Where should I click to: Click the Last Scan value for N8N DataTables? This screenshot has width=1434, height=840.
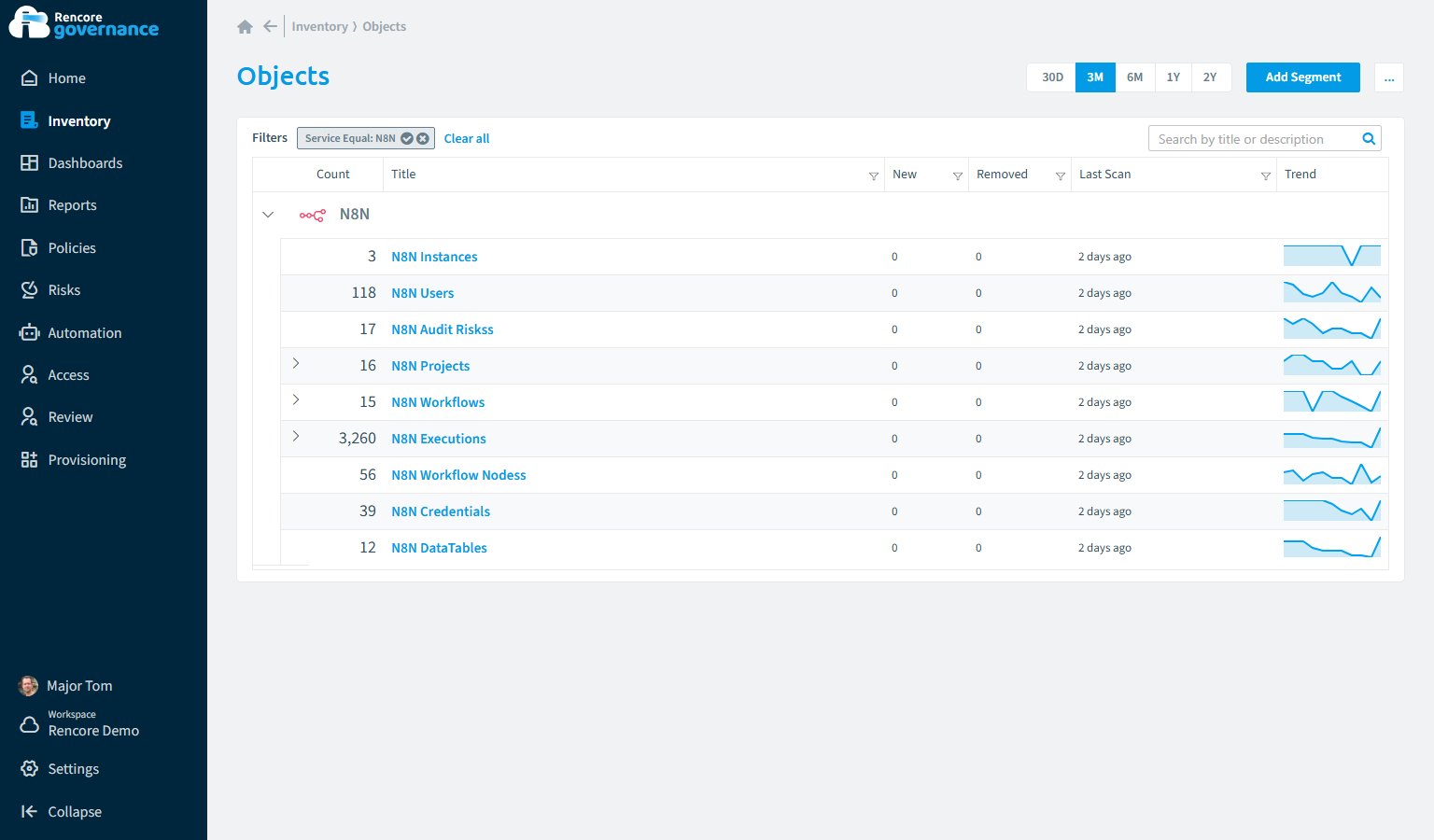tap(1105, 548)
